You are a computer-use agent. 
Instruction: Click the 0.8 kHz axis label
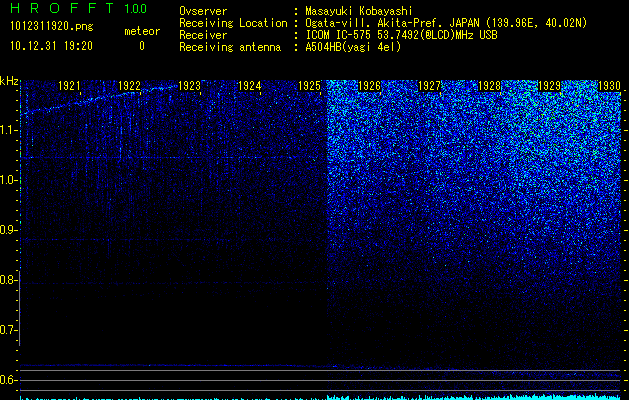8,280
